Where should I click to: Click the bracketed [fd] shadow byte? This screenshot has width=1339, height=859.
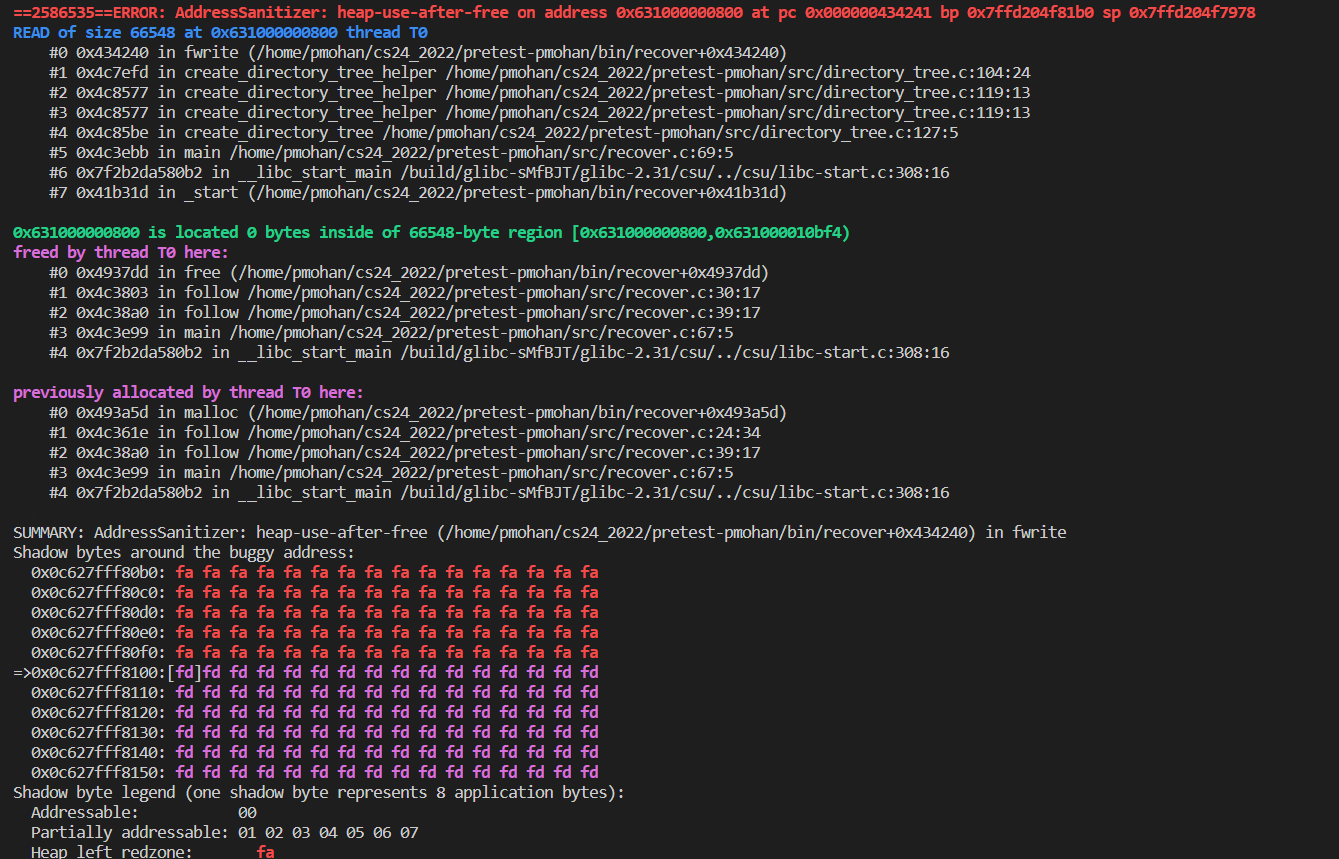184,672
